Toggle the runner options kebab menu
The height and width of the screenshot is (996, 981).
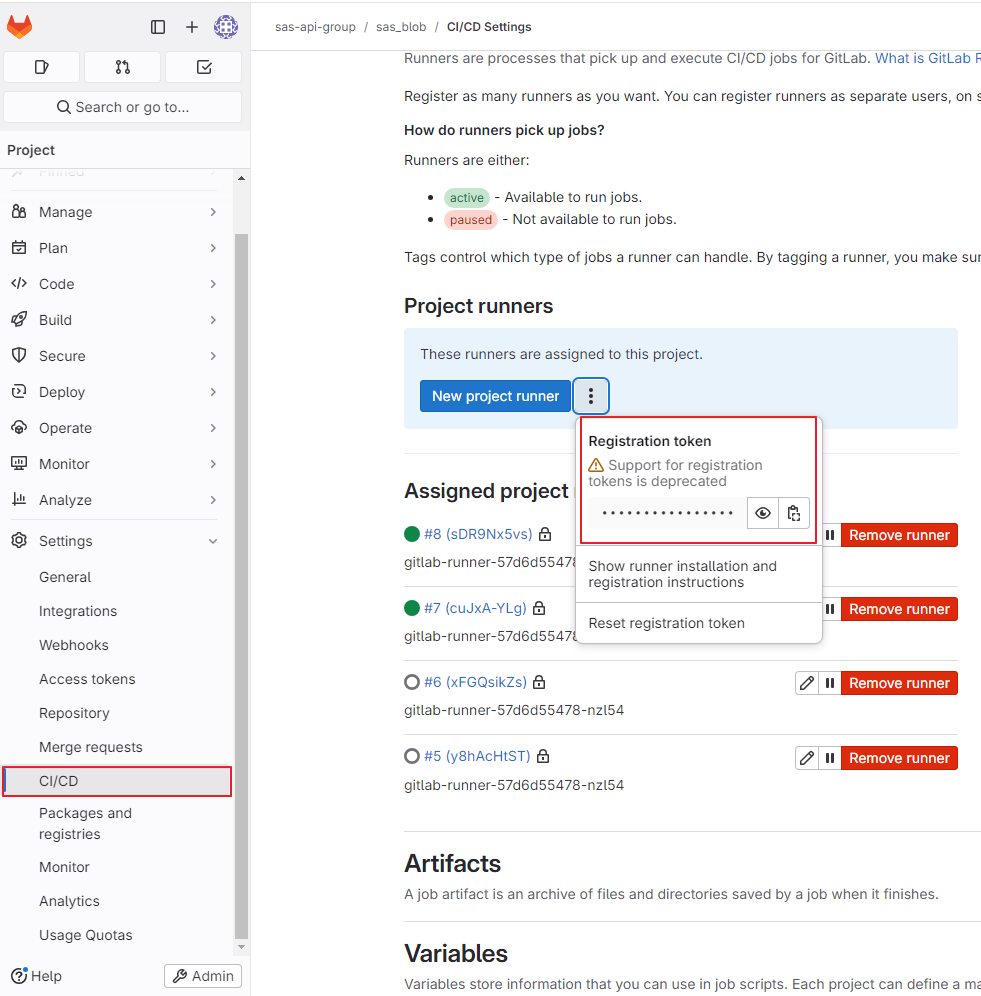[591, 396]
